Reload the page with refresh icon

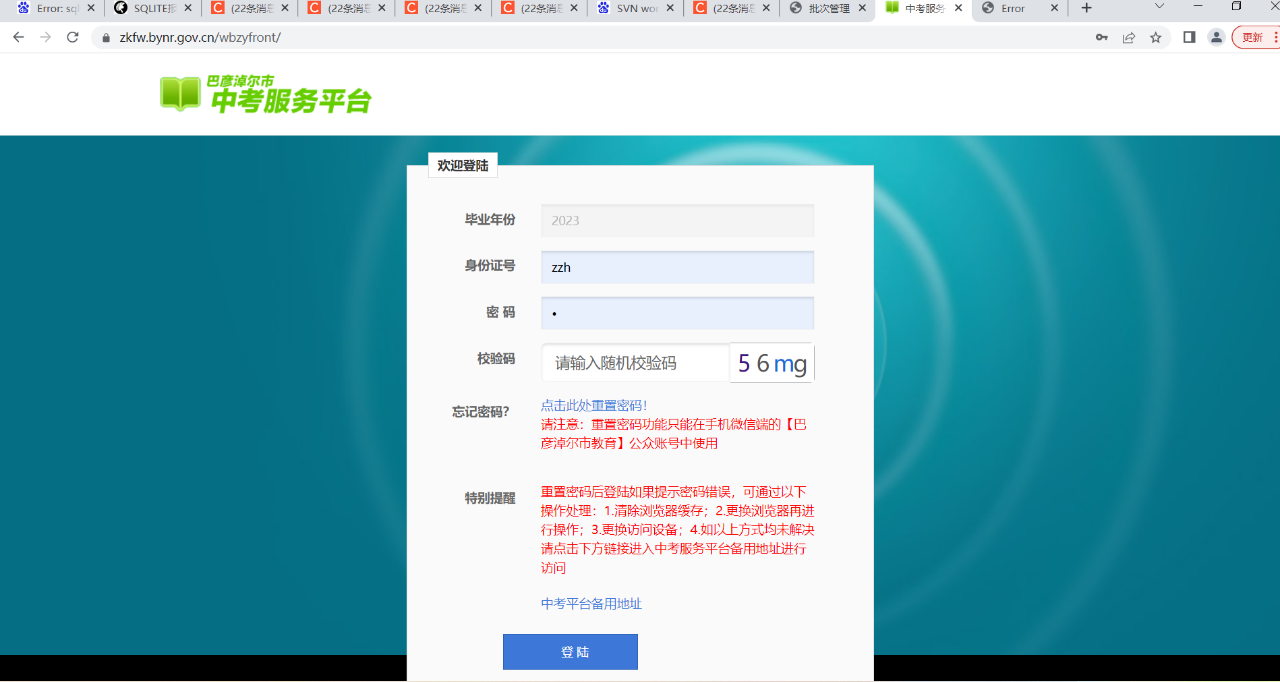(x=72, y=37)
